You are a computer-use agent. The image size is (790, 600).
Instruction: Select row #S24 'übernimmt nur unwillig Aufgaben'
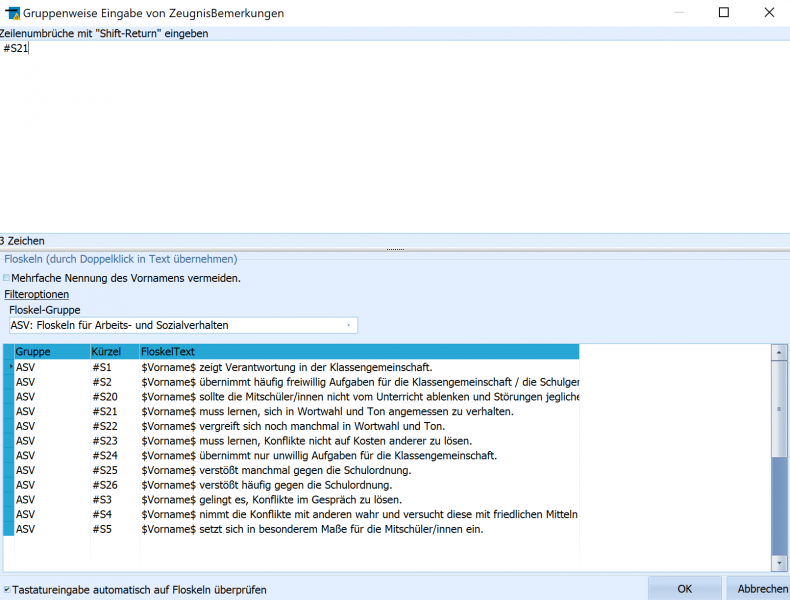[x=291, y=455]
